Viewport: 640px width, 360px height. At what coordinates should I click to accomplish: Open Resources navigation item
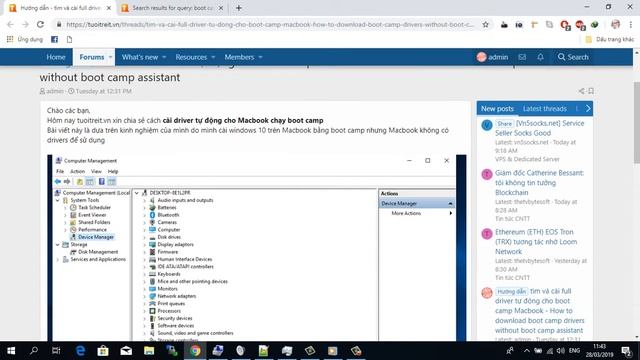click(191, 57)
